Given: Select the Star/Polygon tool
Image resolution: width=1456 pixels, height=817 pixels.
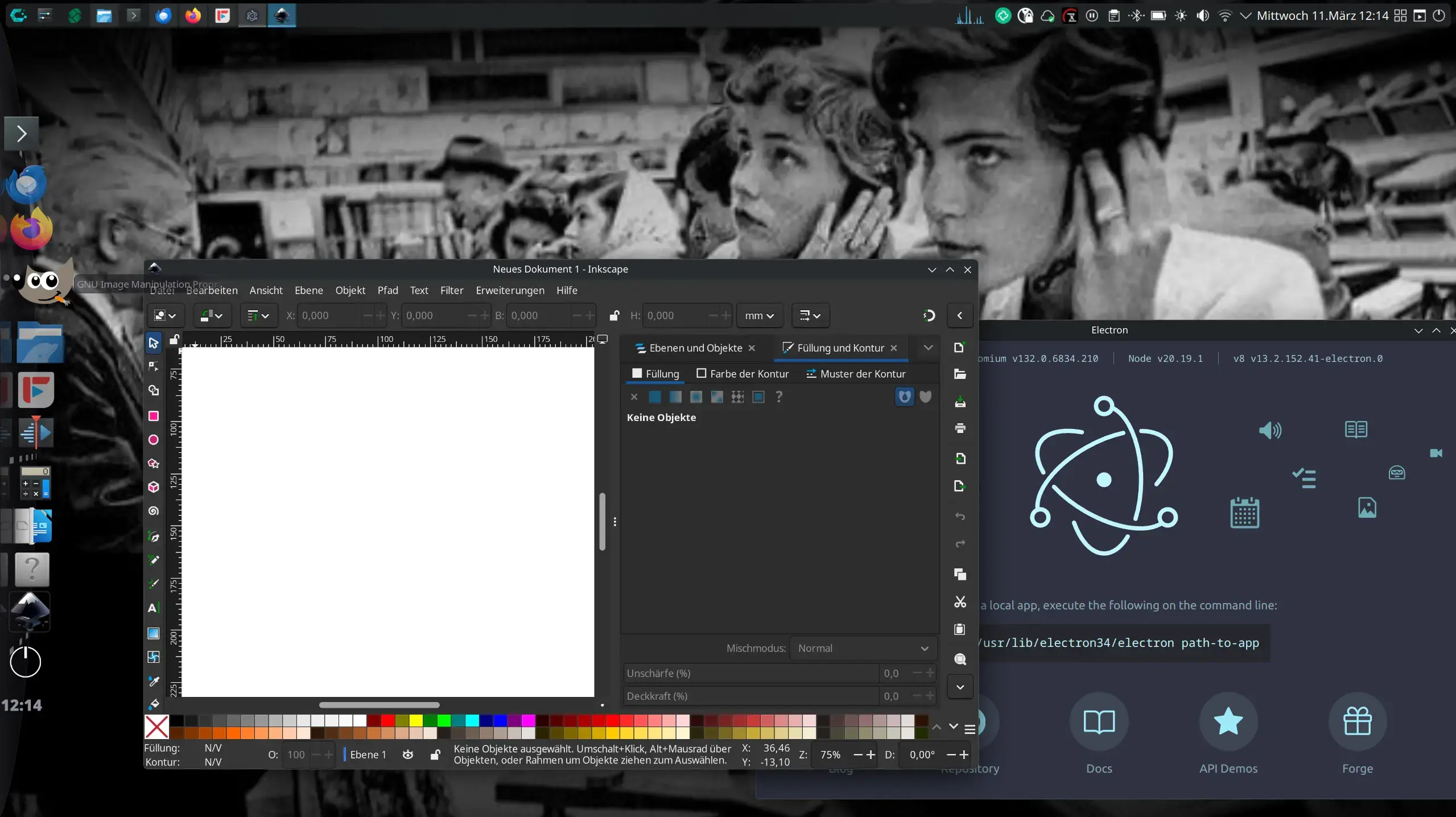Looking at the screenshot, I should [x=153, y=464].
